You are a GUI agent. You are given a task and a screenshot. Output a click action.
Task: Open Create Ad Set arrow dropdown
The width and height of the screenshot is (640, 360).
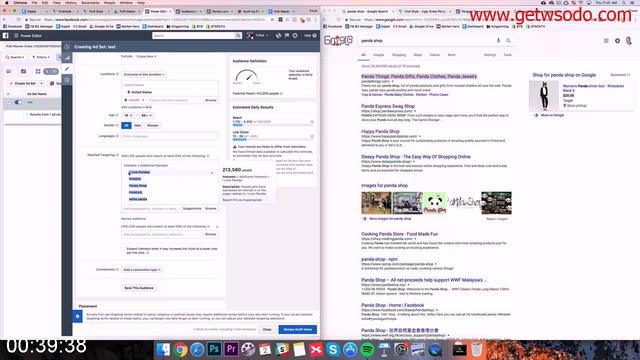tap(41, 83)
